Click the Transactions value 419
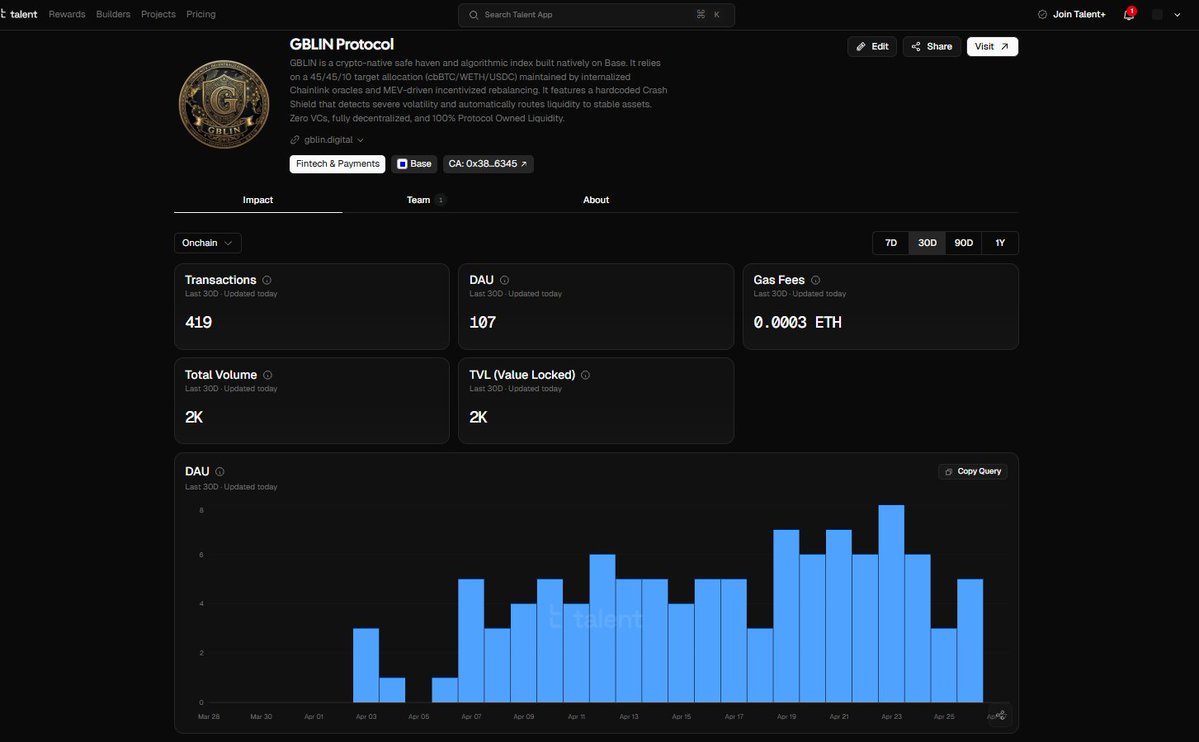The image size is (1199, 742). tap(198, 323)
